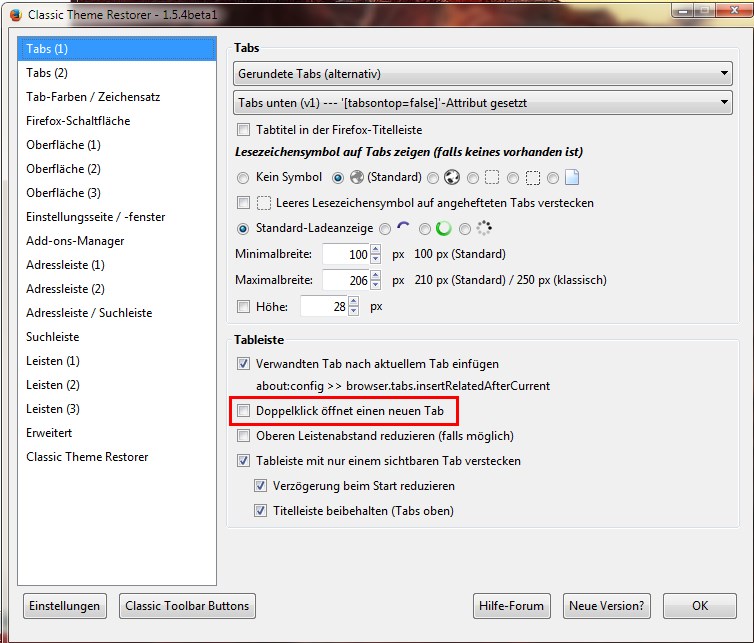This screenshot has width=754, height=643.
Task: Click the dashed-square icon beside Leeres Lesezeichensymbol
Action: (x=264, y=203)
